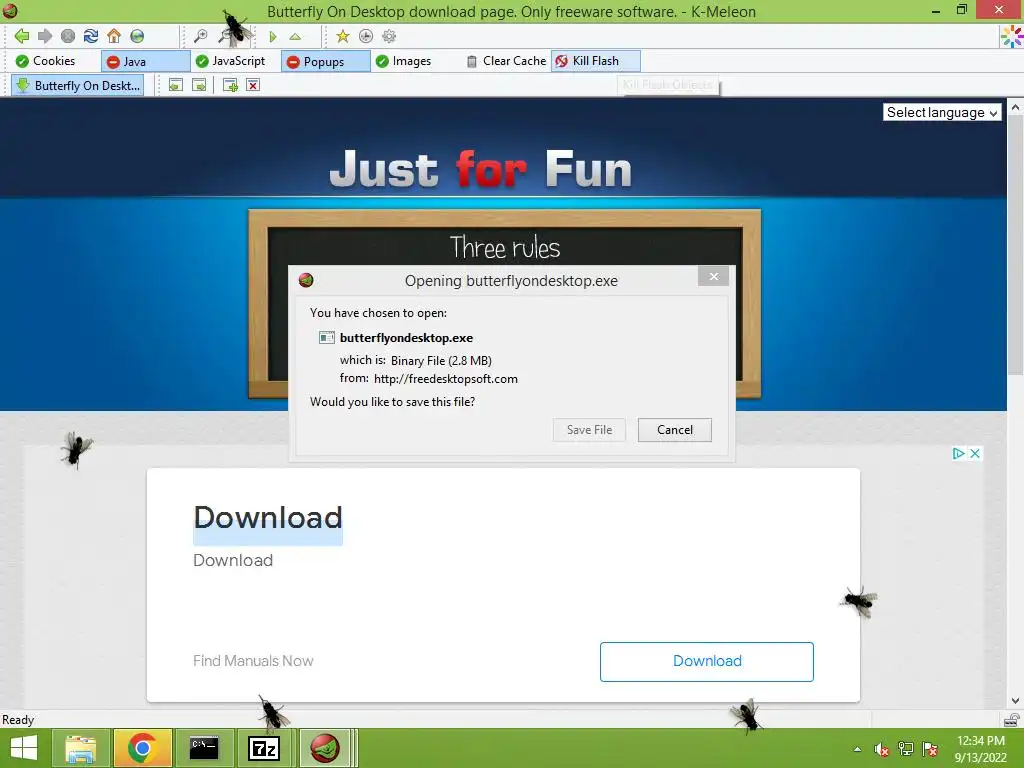The width and height of the screenshot is (1024, 768).
Task: Open the Select language dropdown
Action: [x=942, y=112]
